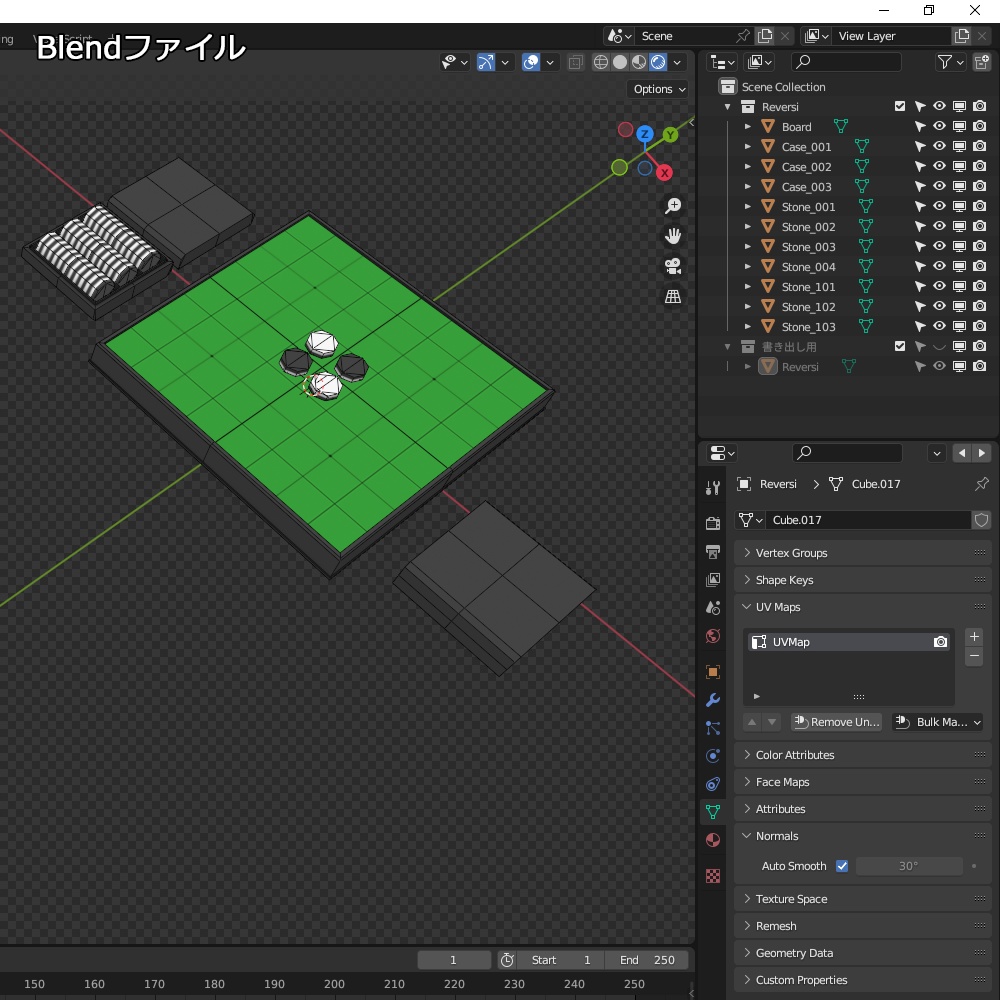1000x1000 pixels.
Task: Switch perspective orthographic grid icon
Action: pos(673,296)
